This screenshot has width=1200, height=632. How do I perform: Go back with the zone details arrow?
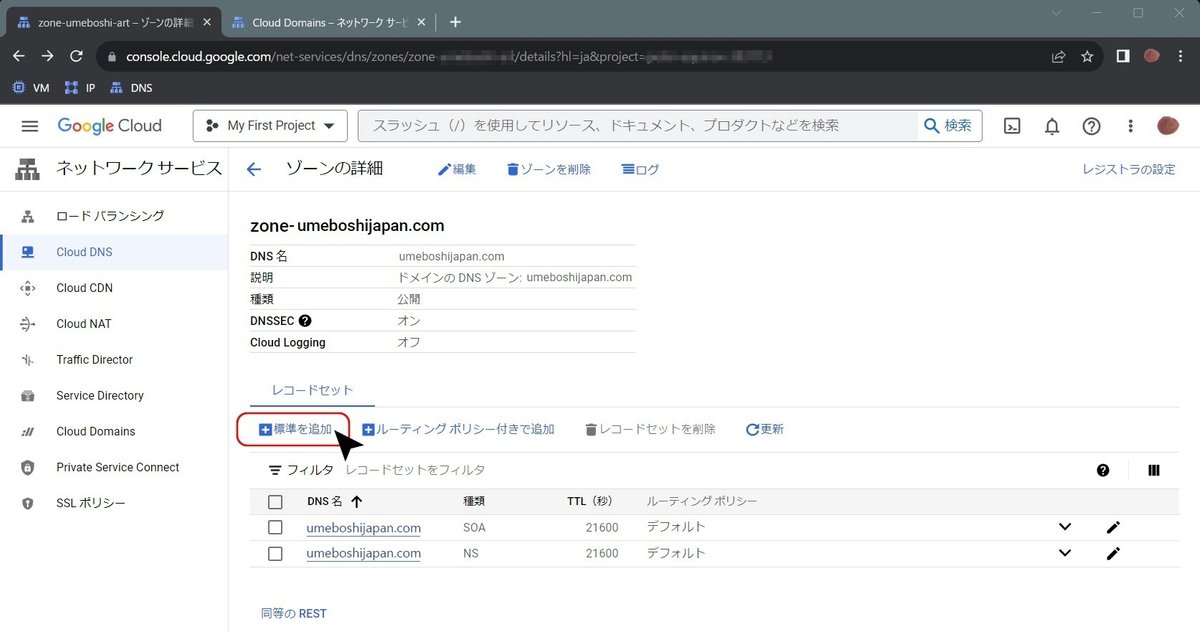(254, 169)
